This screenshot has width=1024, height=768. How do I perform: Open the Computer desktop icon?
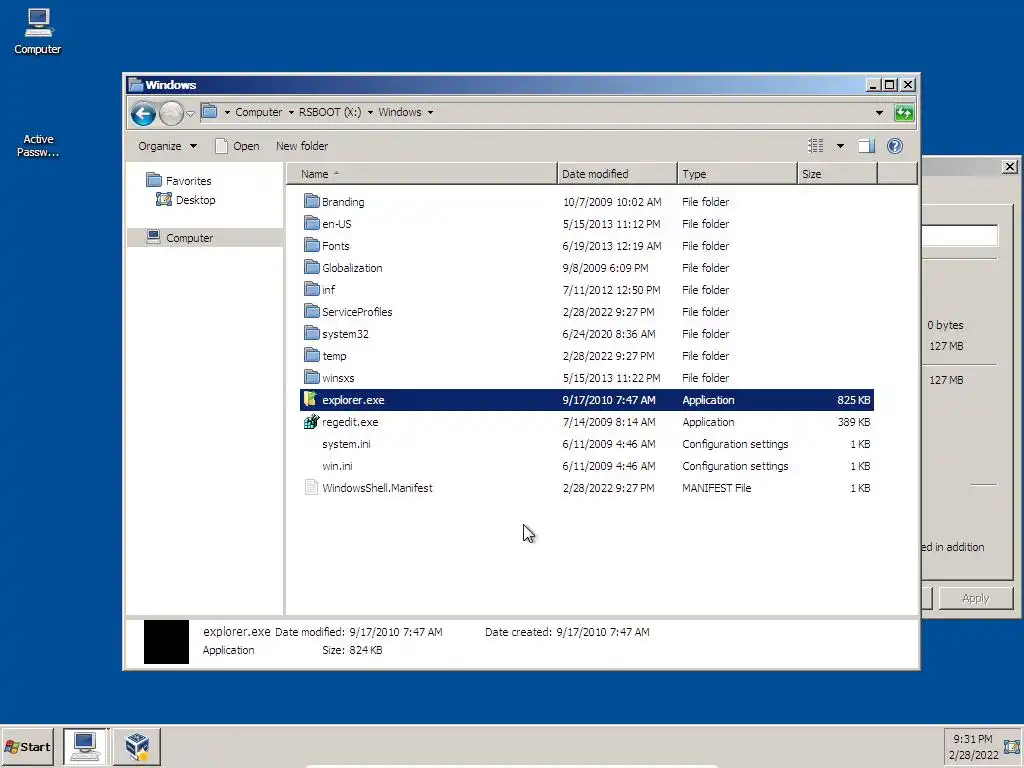point(37,32)
